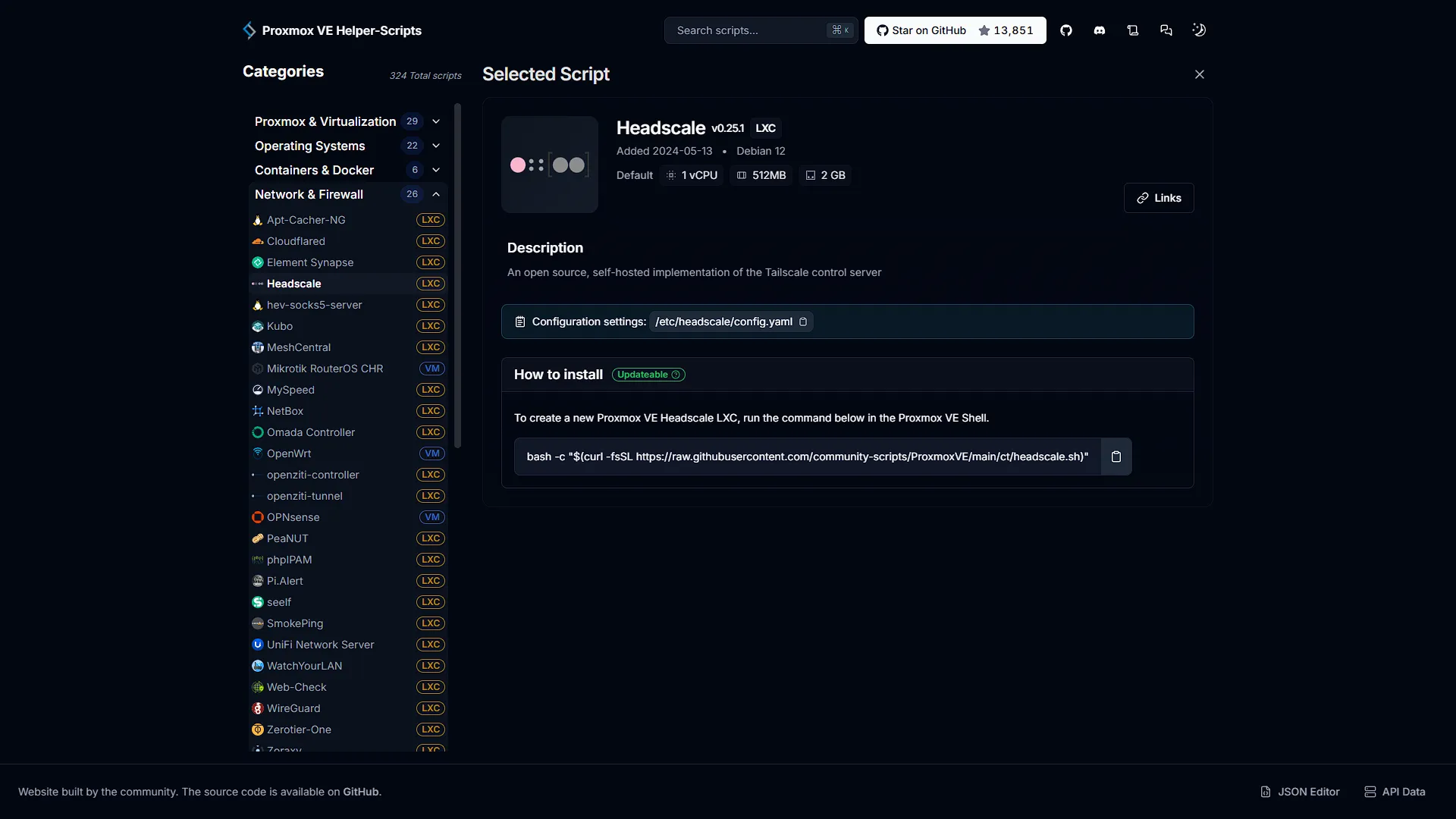Select the MeshCentral script

click(349, 347)
